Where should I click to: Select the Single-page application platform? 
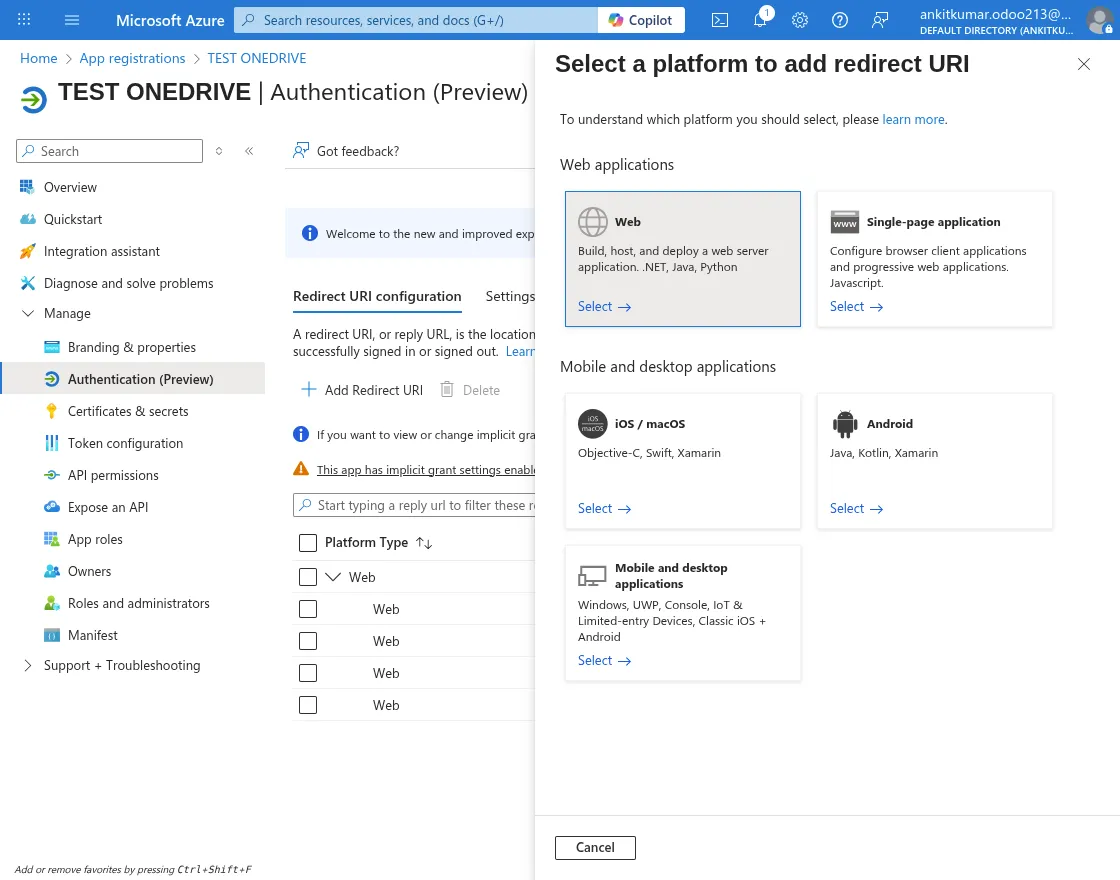[x=856, y=307]
